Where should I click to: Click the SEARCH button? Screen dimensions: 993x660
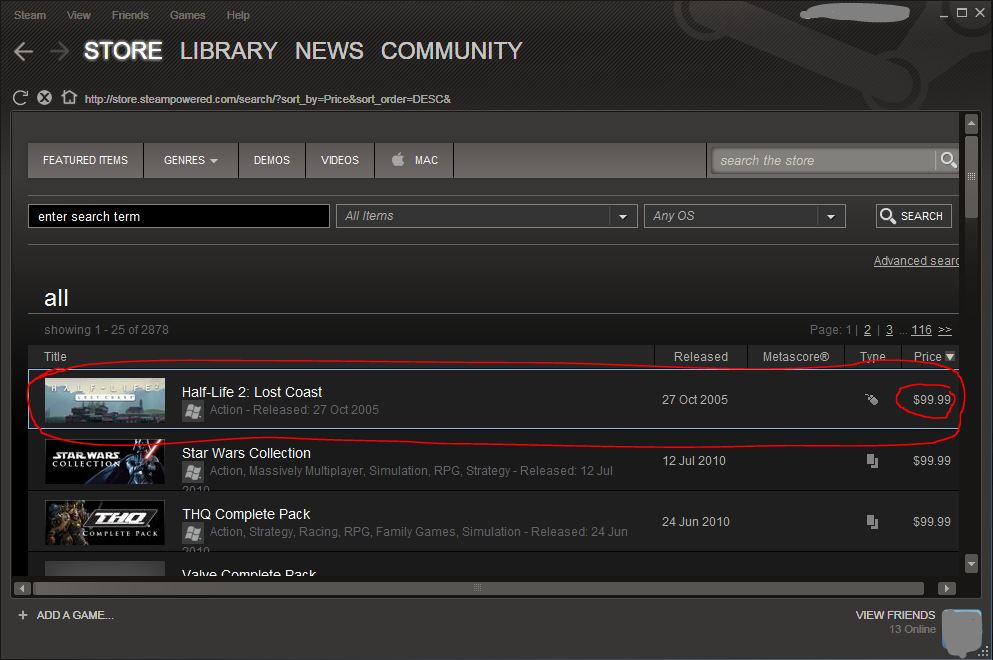pos(912,215)
